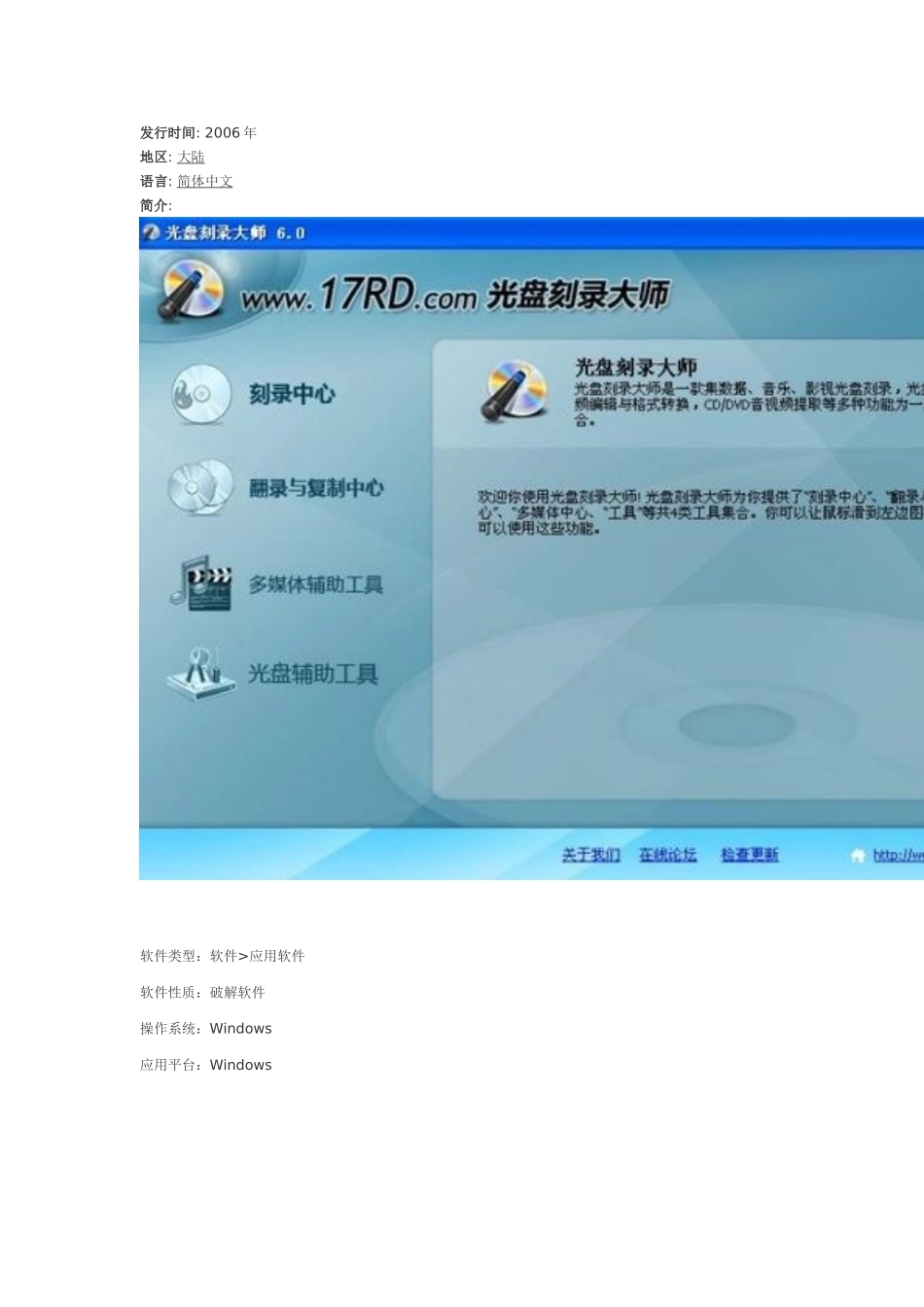Select the 翻录与复制中心 double-disc icon
Image resolution: width=924 pixels, height=1307 pixels.
coord(200,486)
